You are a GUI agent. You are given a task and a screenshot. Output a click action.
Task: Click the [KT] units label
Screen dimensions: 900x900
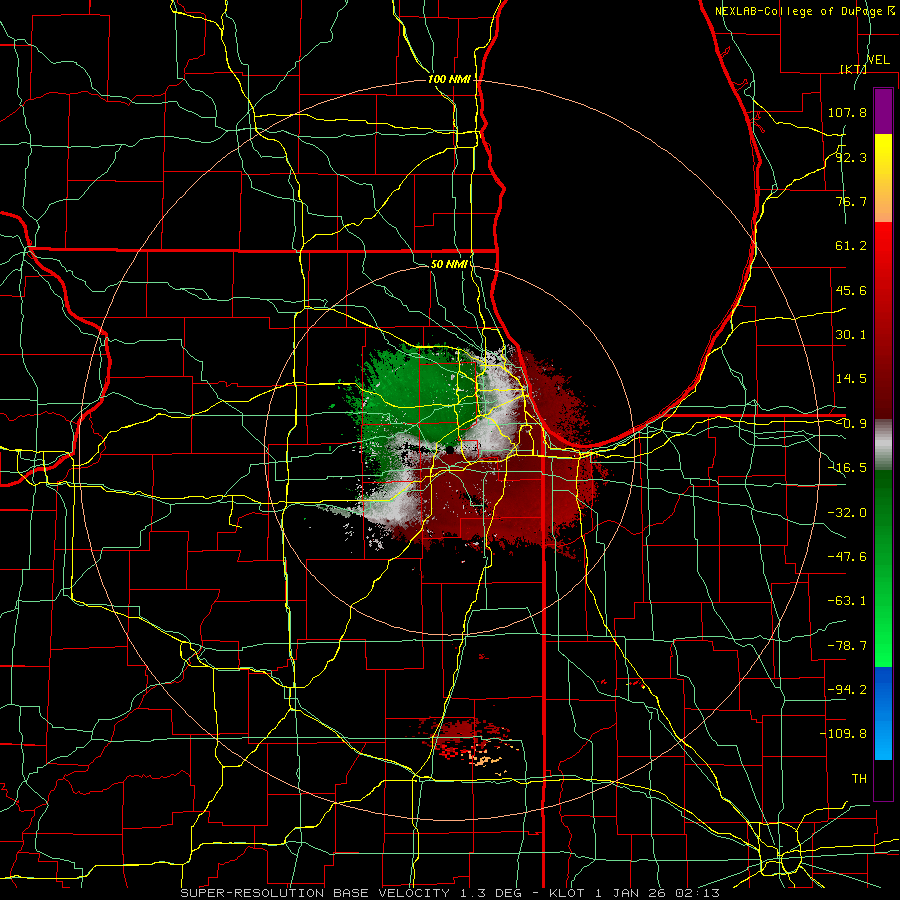[x=853, y=69]
